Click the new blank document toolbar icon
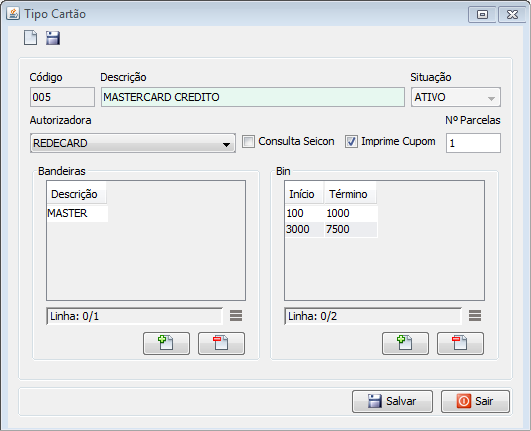531x431 pixels. [30, 38]
